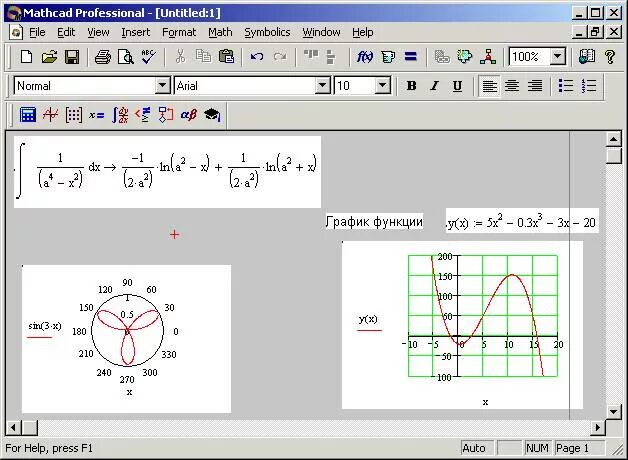The height and width of the screenshot is (460, 628).
Task: Open the Resource Center book icon
Action: coord(587,57)
